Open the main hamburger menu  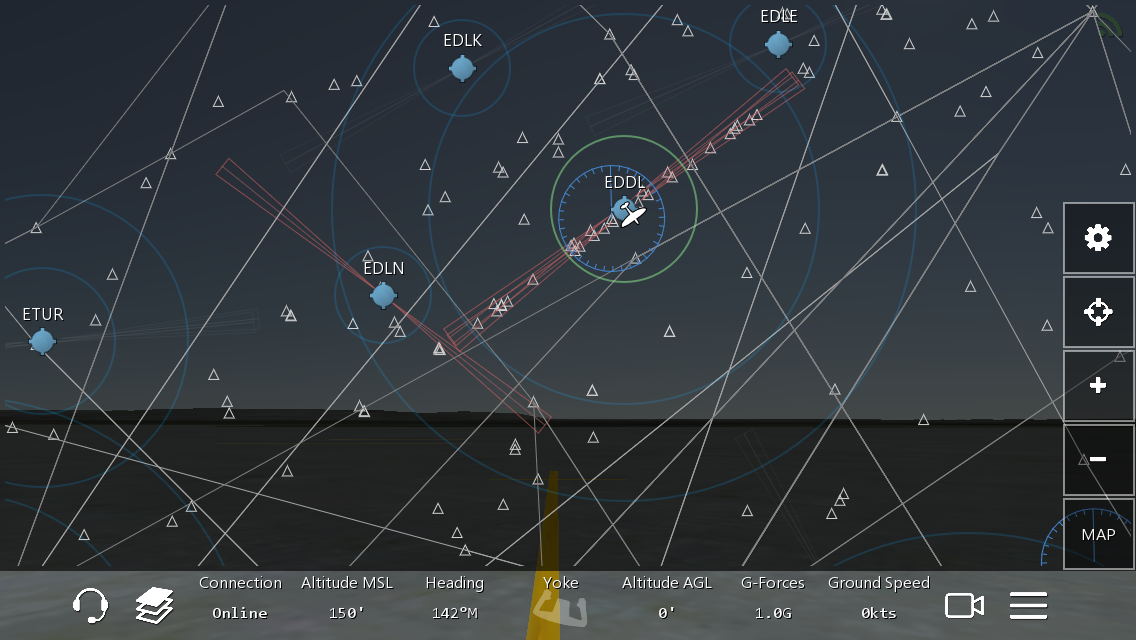1028,606
